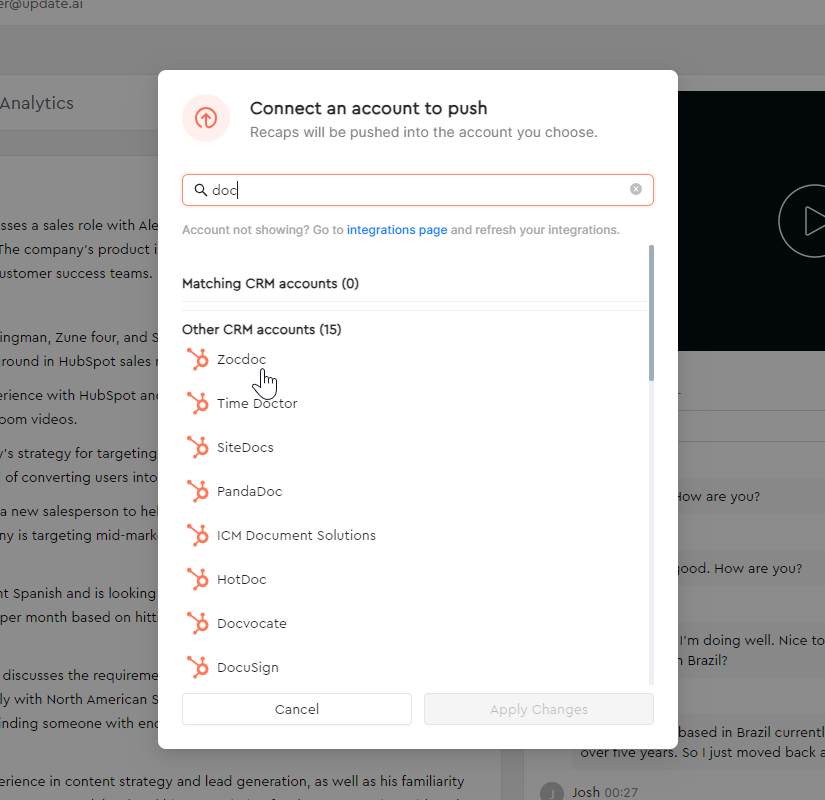Click the accounts list scrollbar
This screenshot has width=825, height=800.
point(651,313)
